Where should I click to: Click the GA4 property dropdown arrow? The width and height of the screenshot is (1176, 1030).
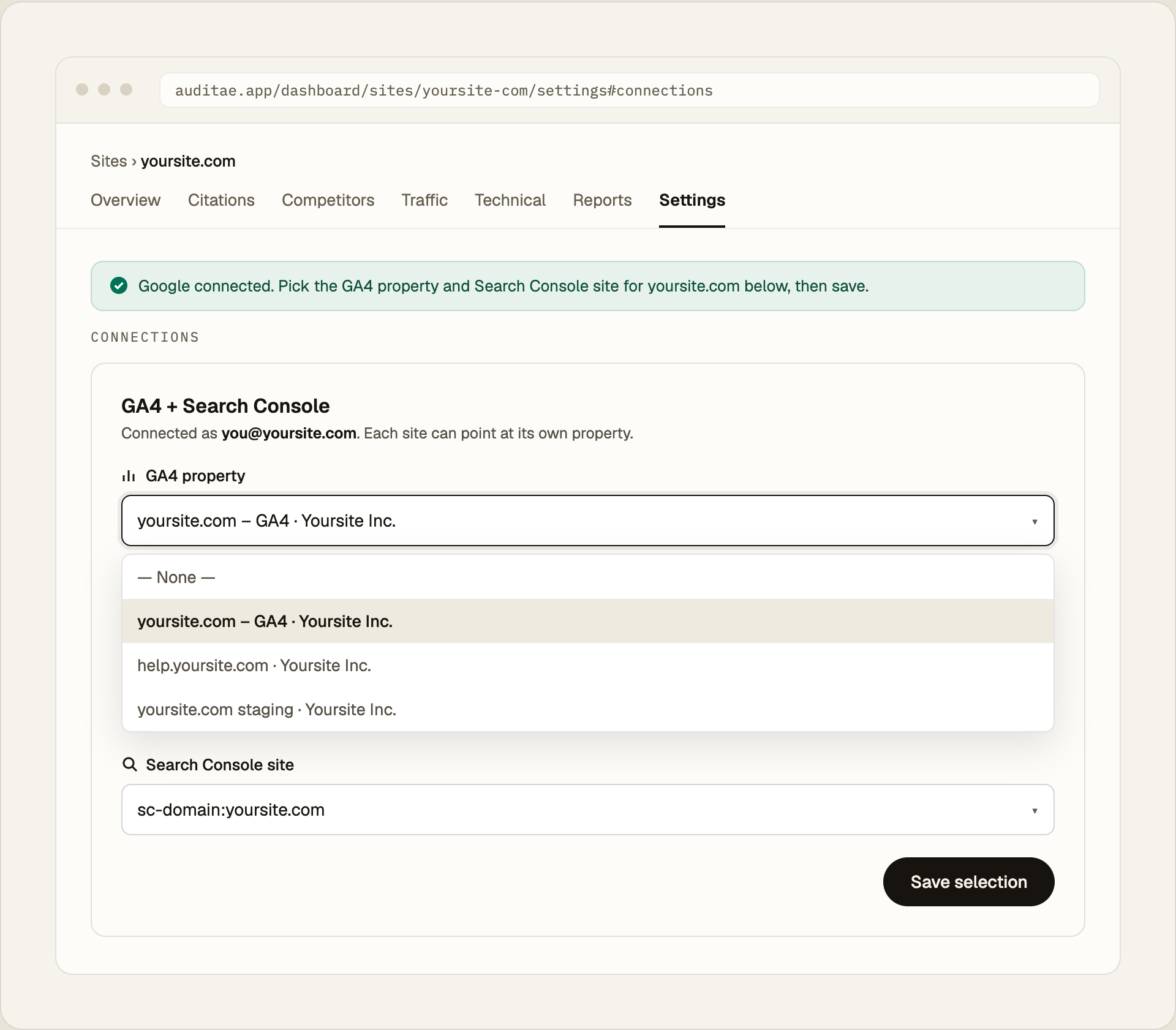pyautogui.click(x=1035, y=522)
